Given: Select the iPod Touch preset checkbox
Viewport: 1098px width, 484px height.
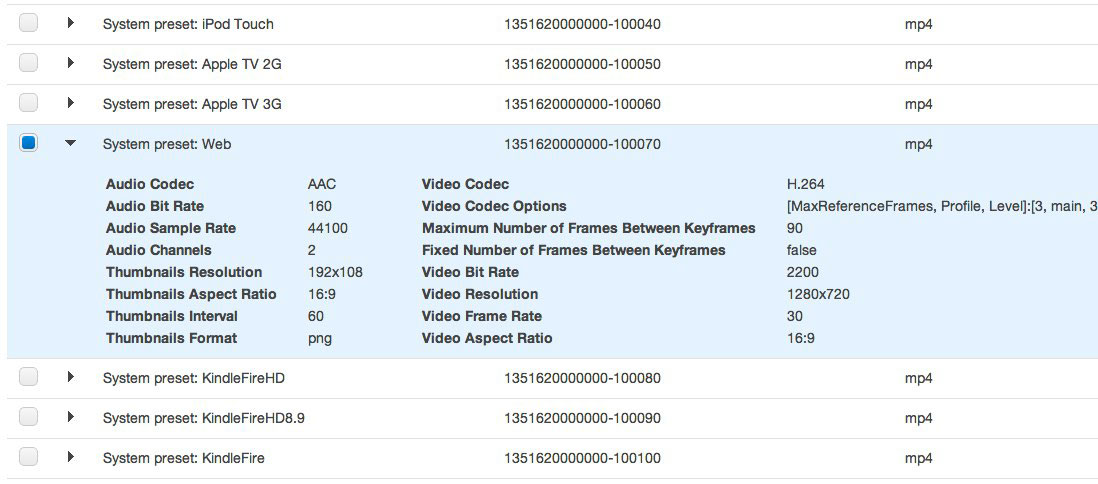Looking at the screenshot, I should (x=28, y=23).
